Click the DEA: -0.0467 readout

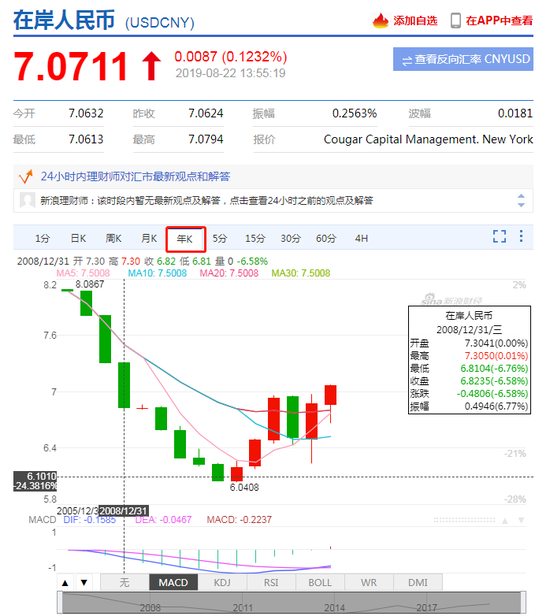point(163,520)
